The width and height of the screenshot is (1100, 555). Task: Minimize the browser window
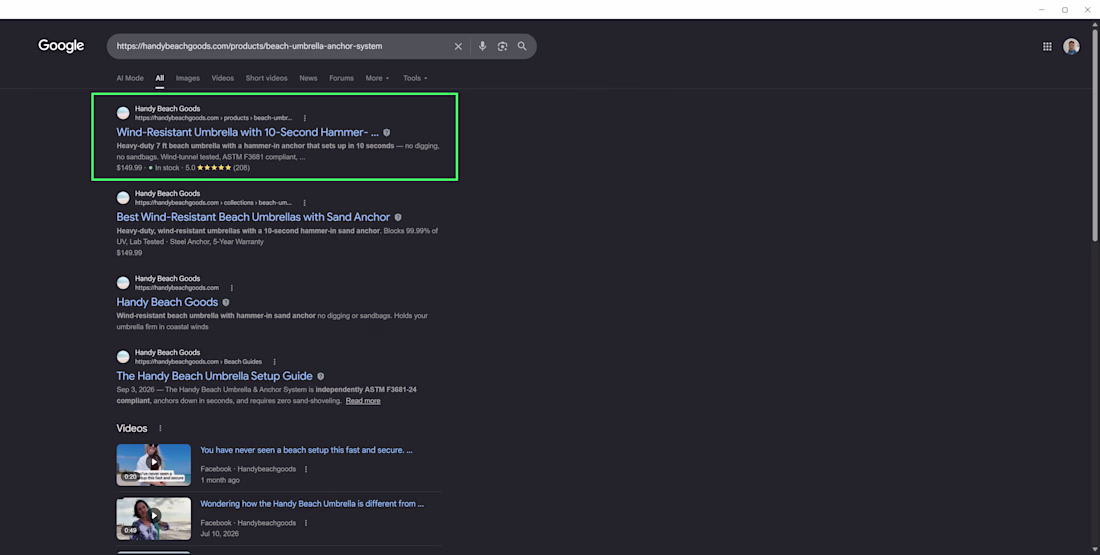[1042, 10]
